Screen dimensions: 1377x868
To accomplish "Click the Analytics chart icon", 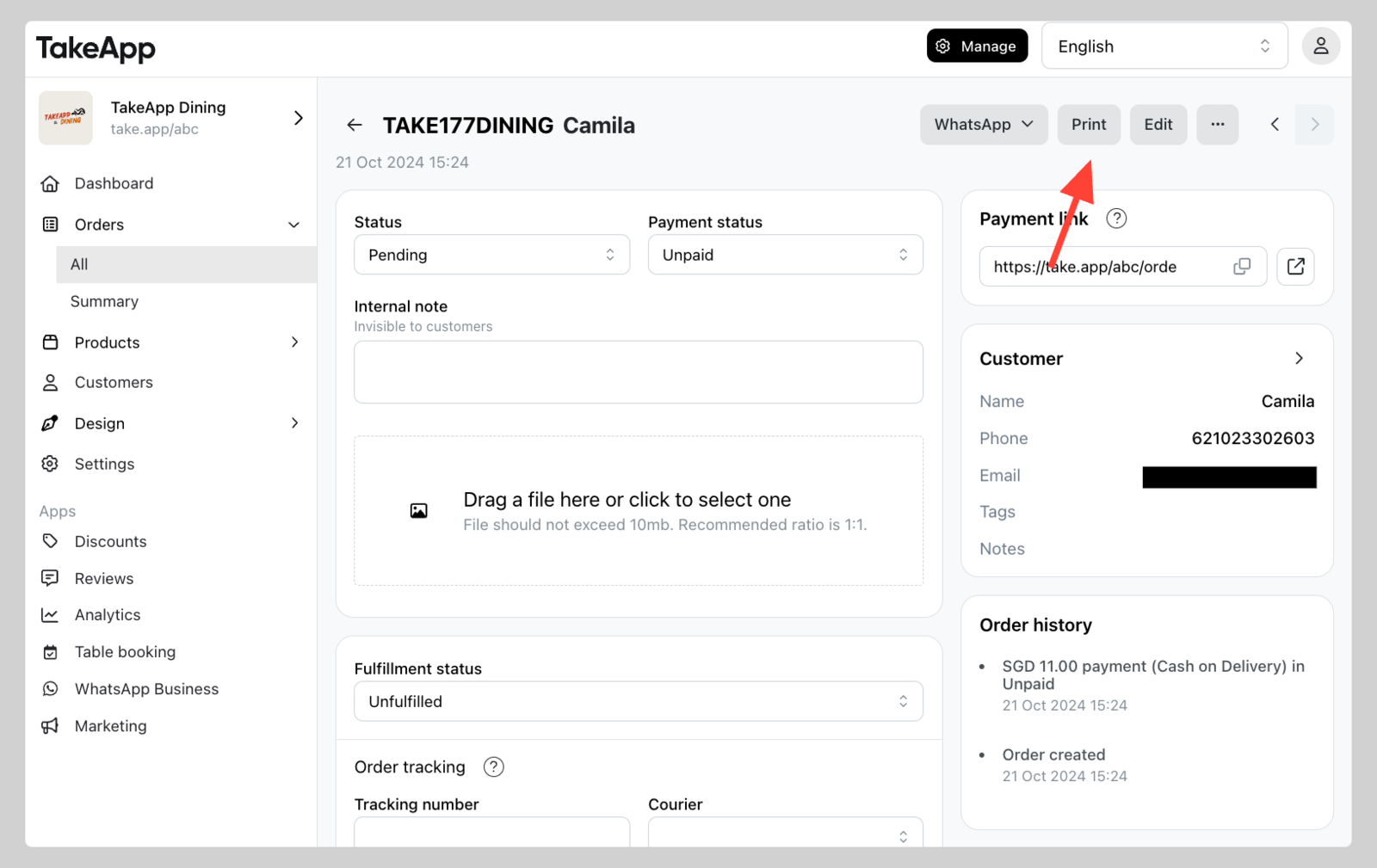I will [50, 615].
